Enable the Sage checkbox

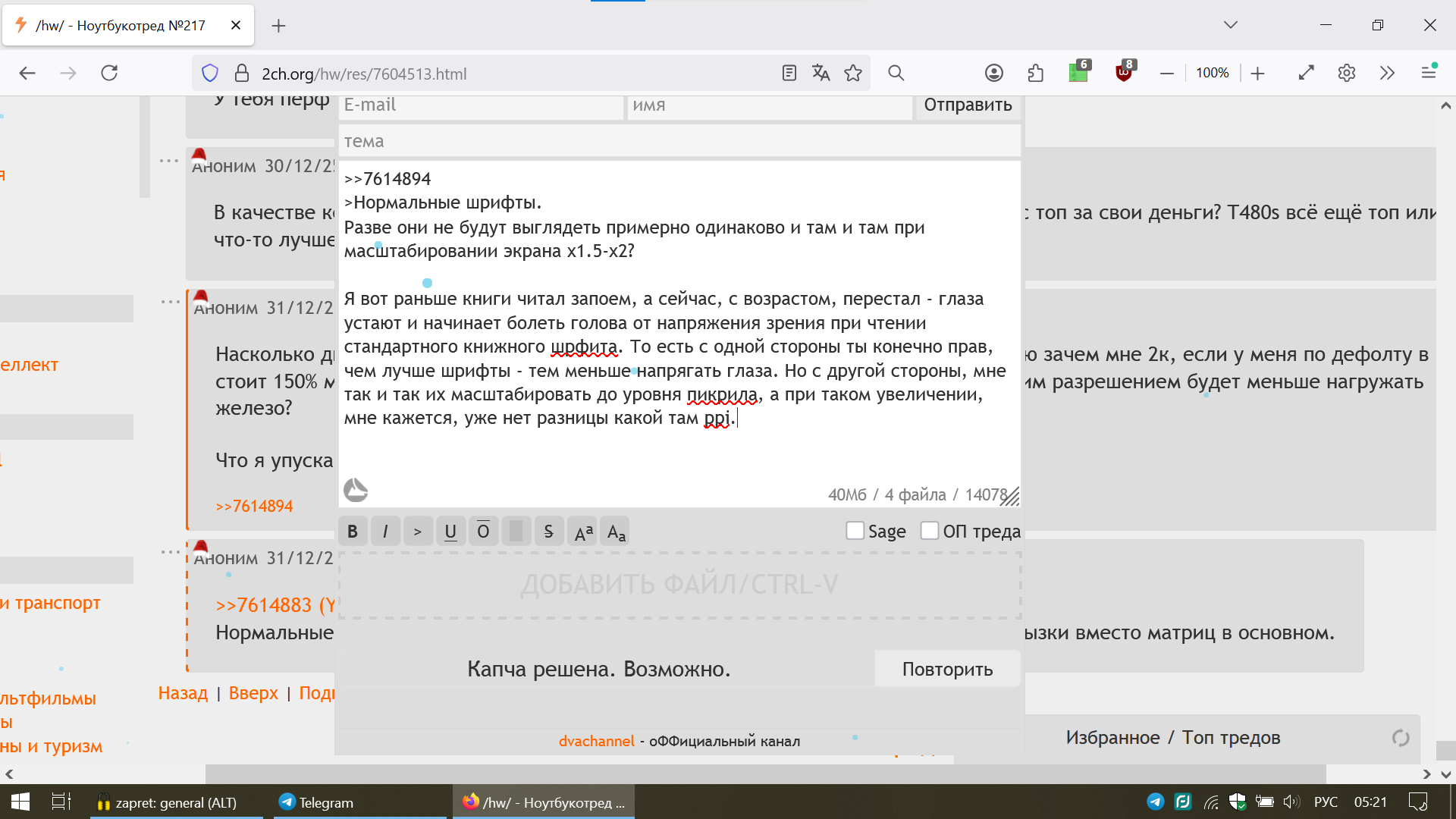855,531
